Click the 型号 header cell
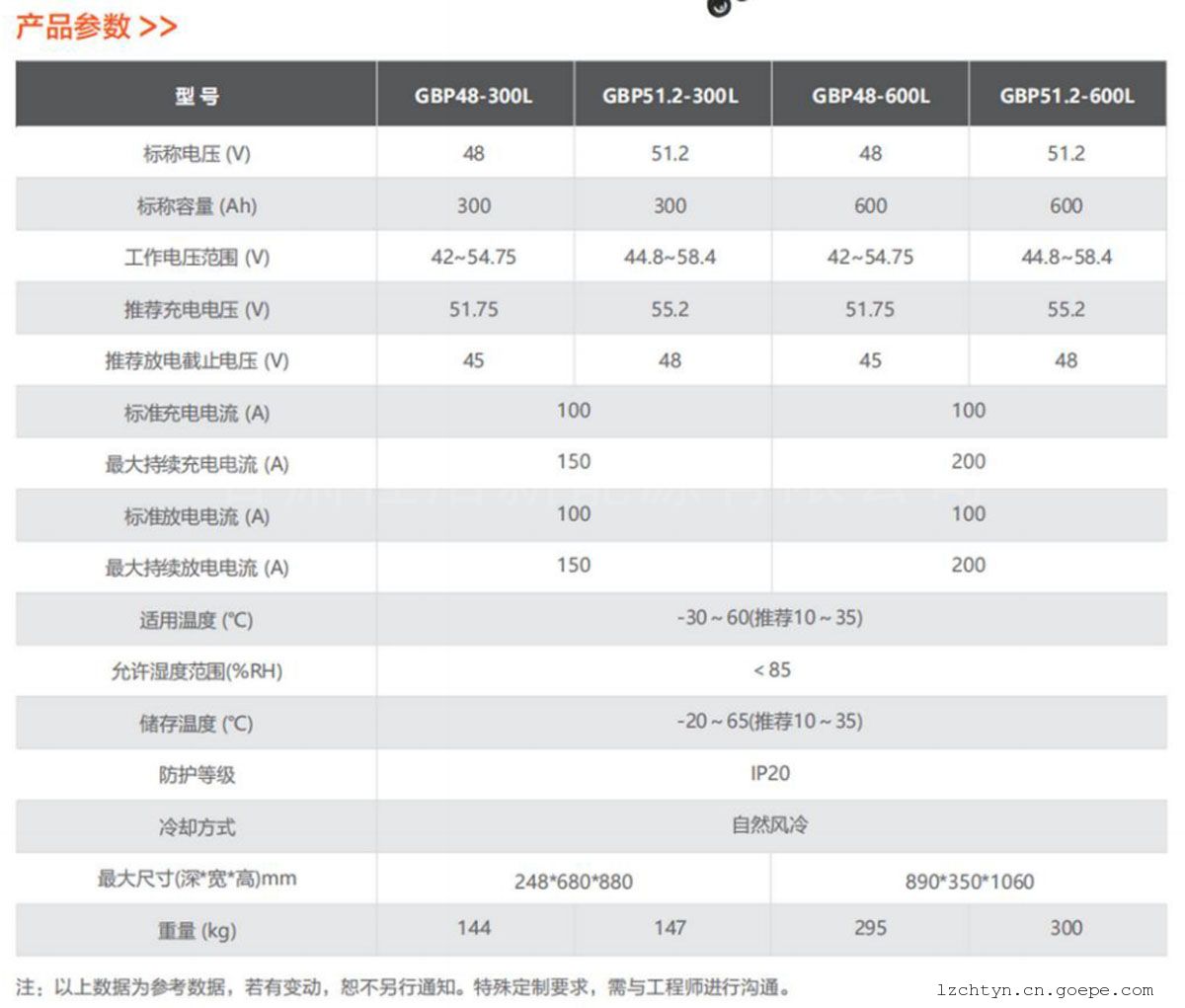The image size is (1185, 1008). [197, 96]
